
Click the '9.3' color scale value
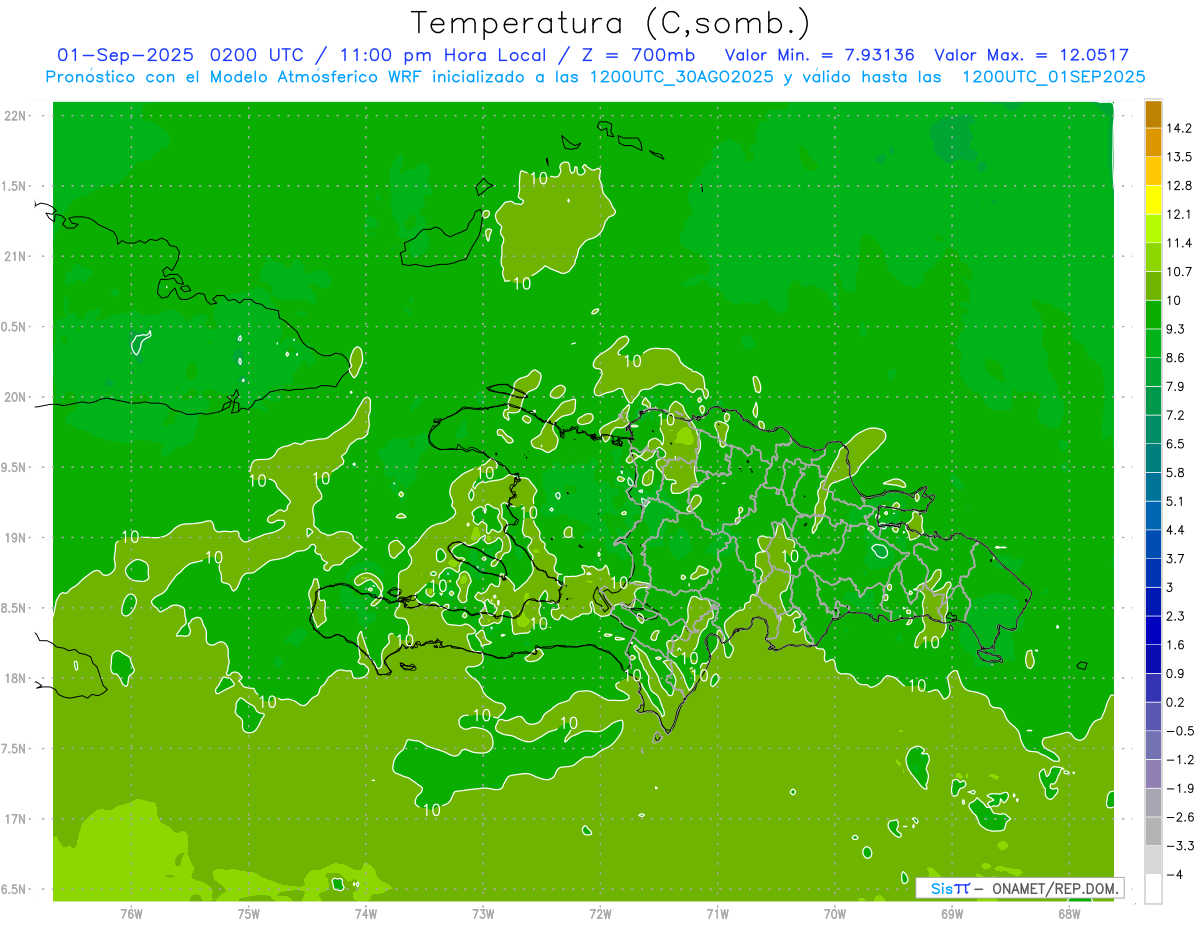pos(1176,329)
